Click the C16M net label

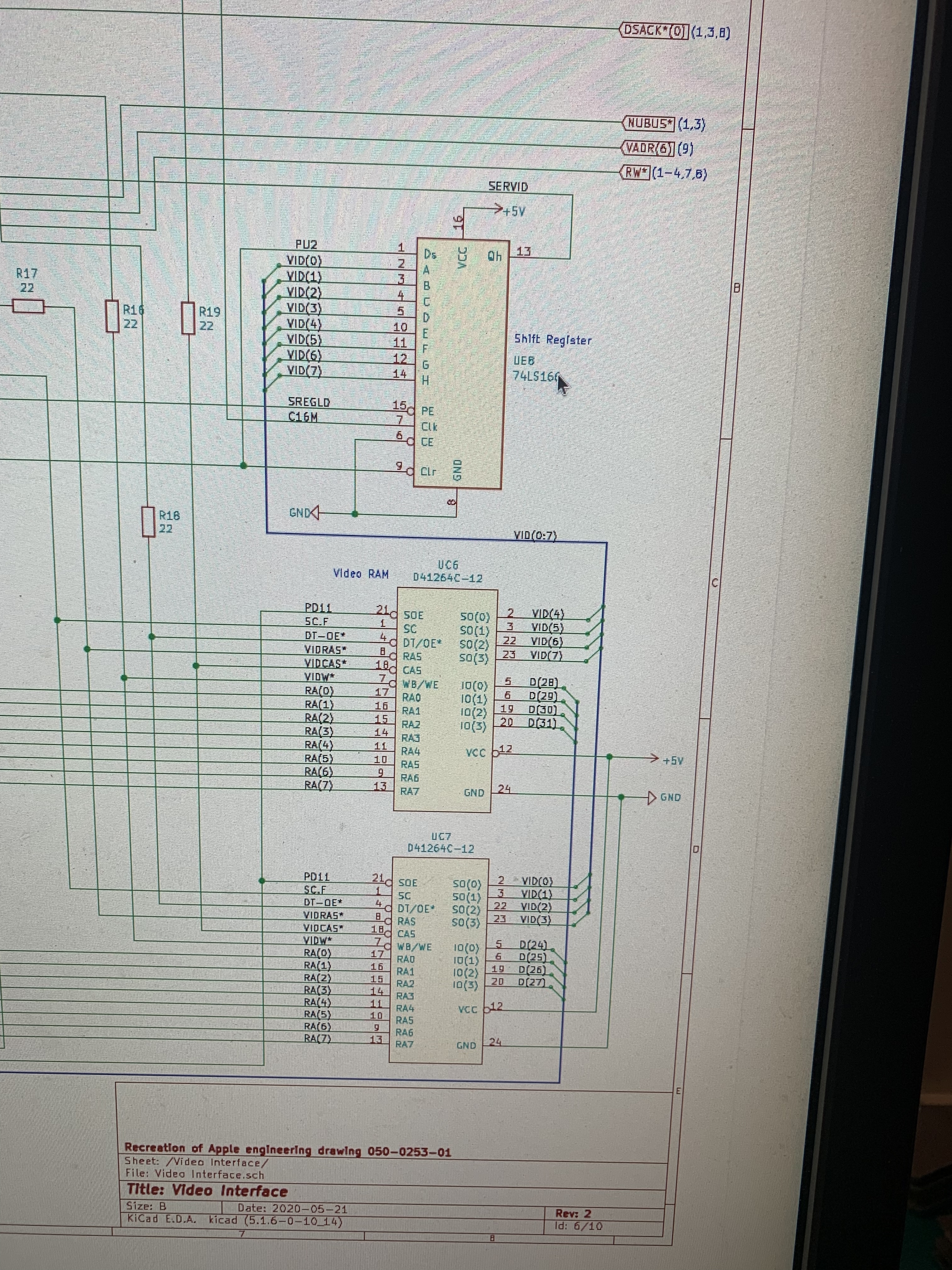303,417
